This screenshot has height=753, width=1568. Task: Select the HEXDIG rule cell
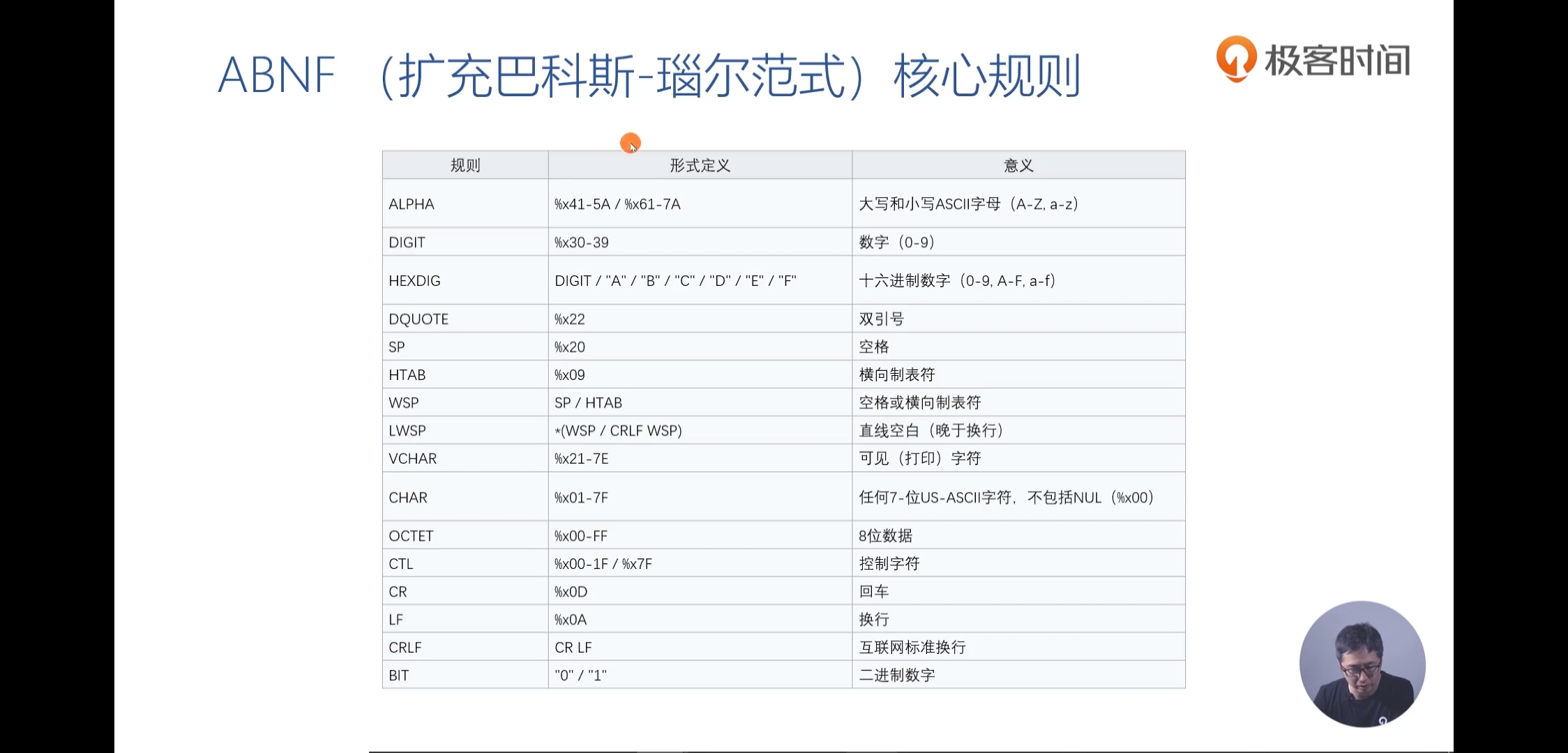465,280
